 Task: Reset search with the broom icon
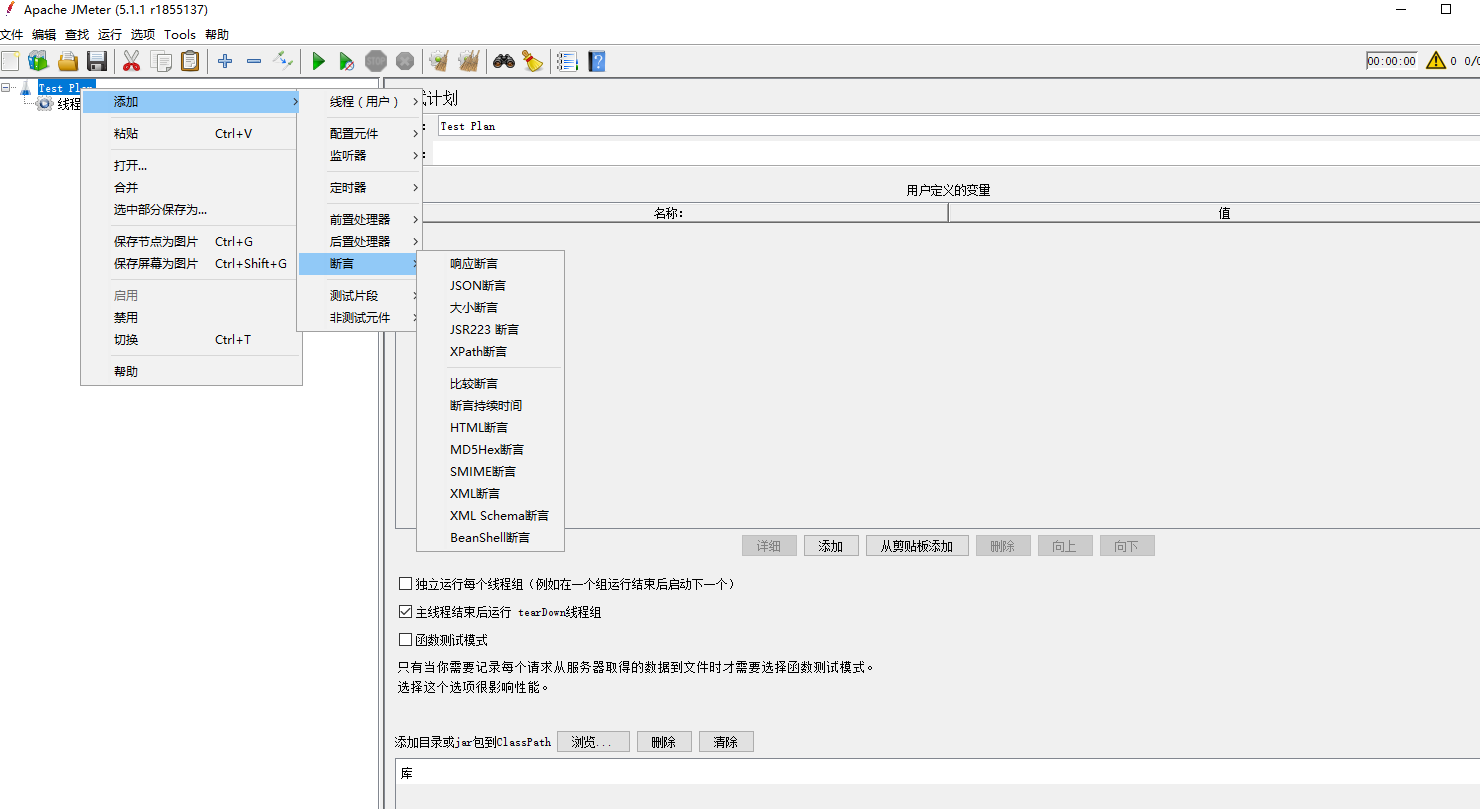(x=532, y=61)
